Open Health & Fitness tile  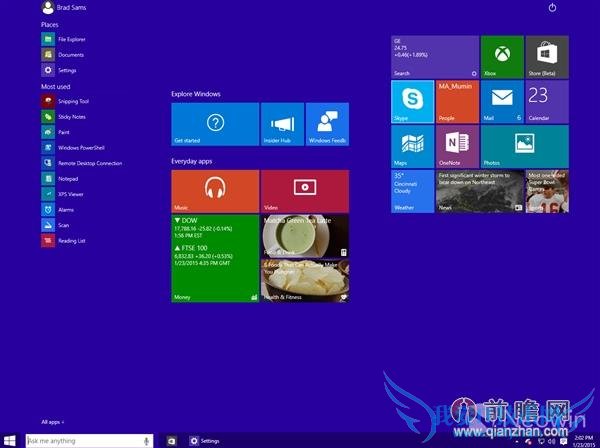(305, 281)
